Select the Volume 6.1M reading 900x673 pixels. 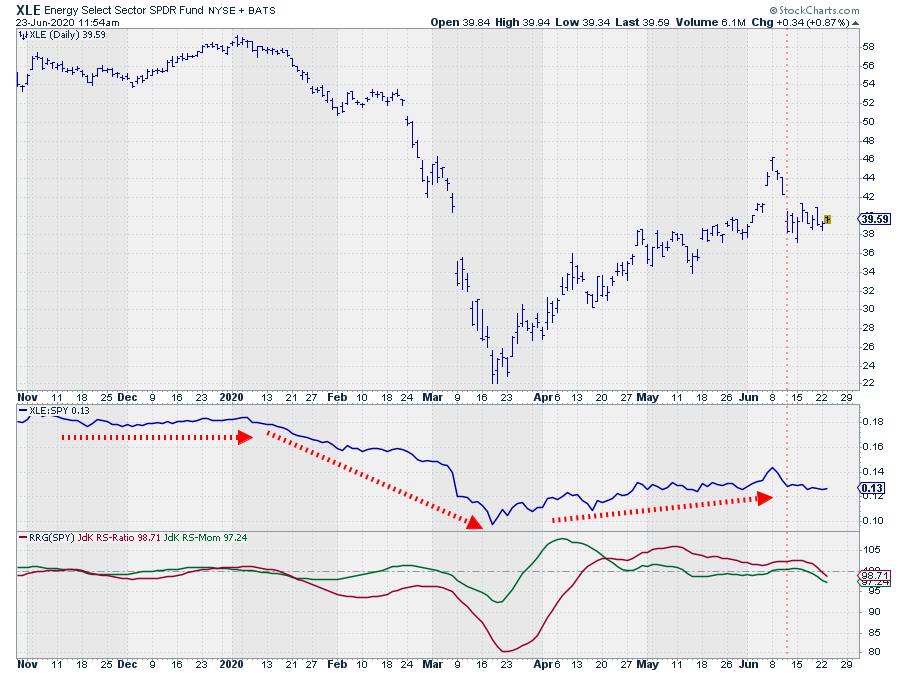tap(710, 22)
